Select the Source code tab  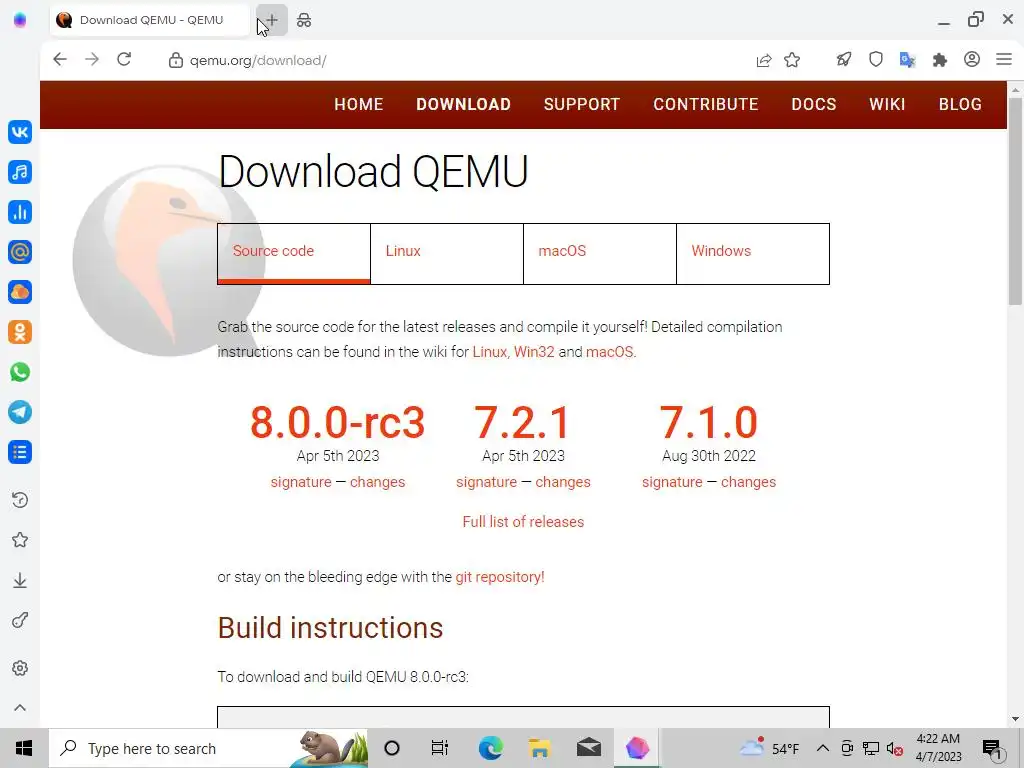click(294, 253)
